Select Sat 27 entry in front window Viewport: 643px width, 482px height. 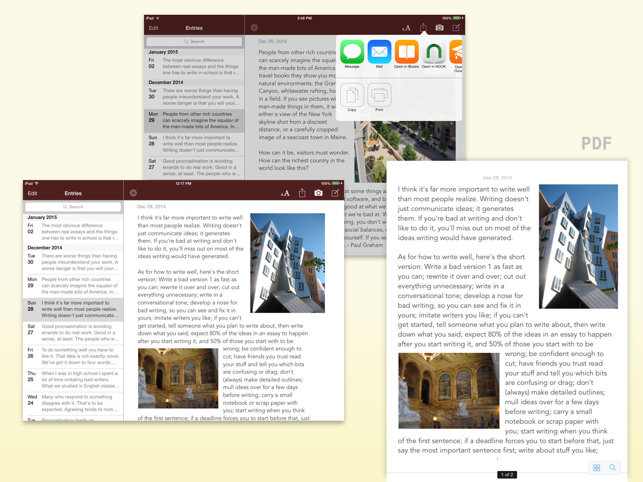(x=73, y=333)
